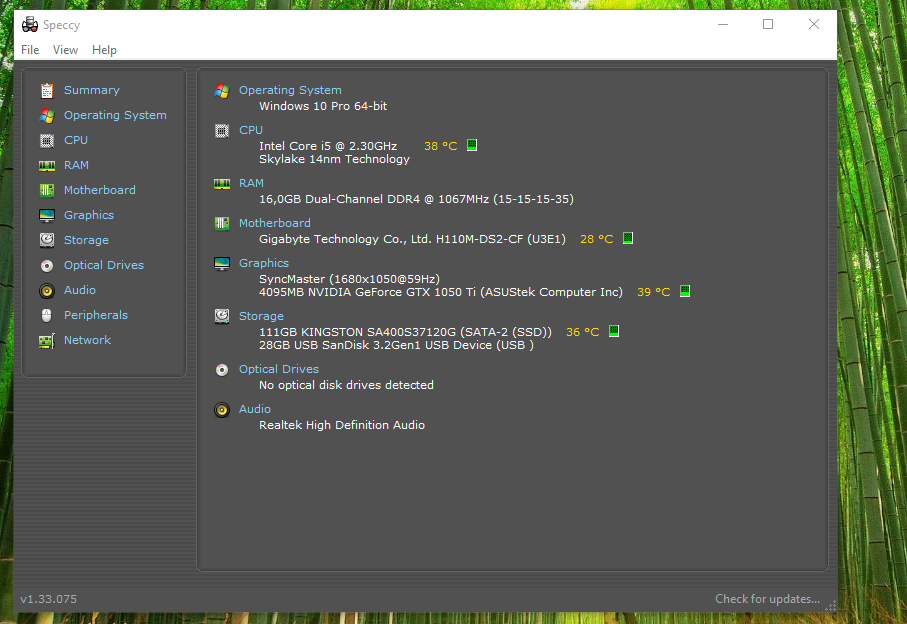The image size is (907, 624).
Task: Open the Network sidebar section
Action: (87, 340)
